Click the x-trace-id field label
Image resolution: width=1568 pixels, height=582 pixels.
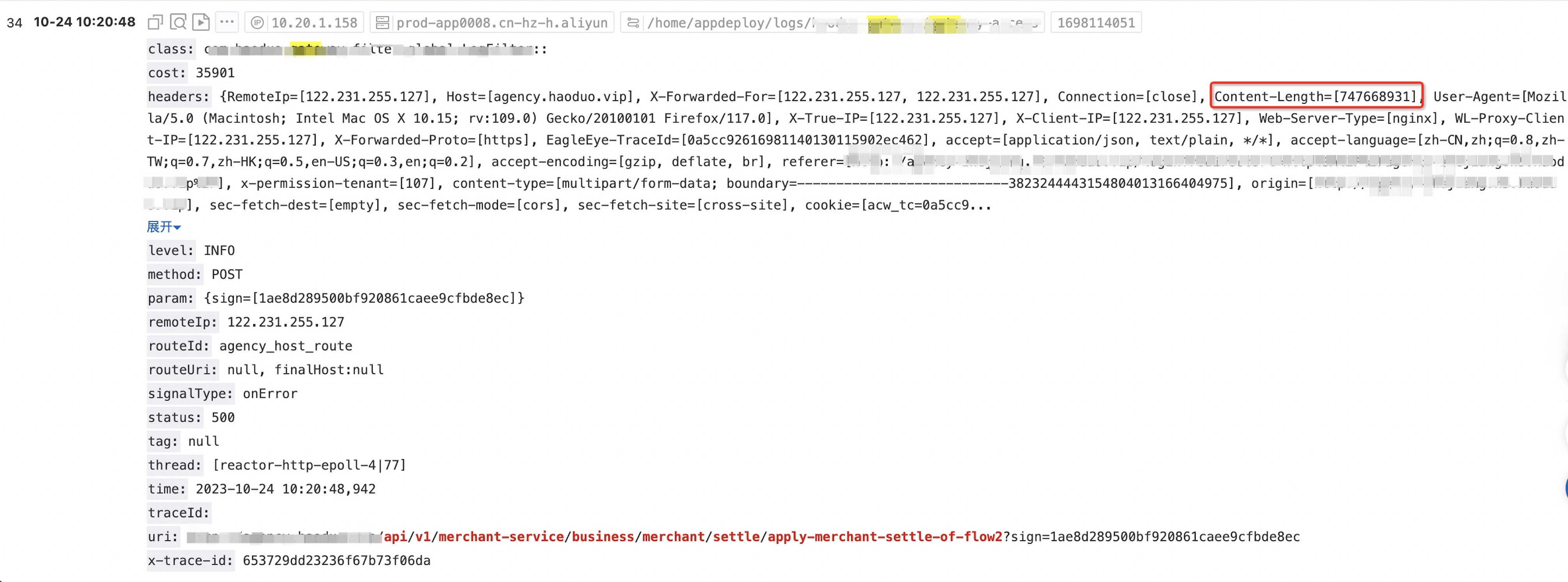click(190, 561)
